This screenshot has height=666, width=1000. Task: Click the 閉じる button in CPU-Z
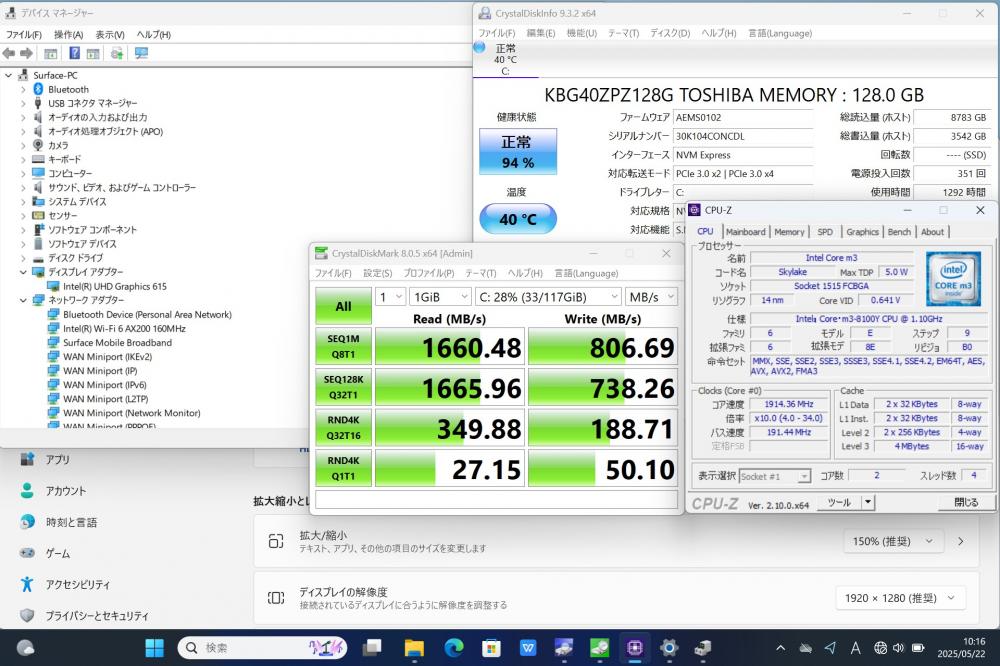(966, 503)
